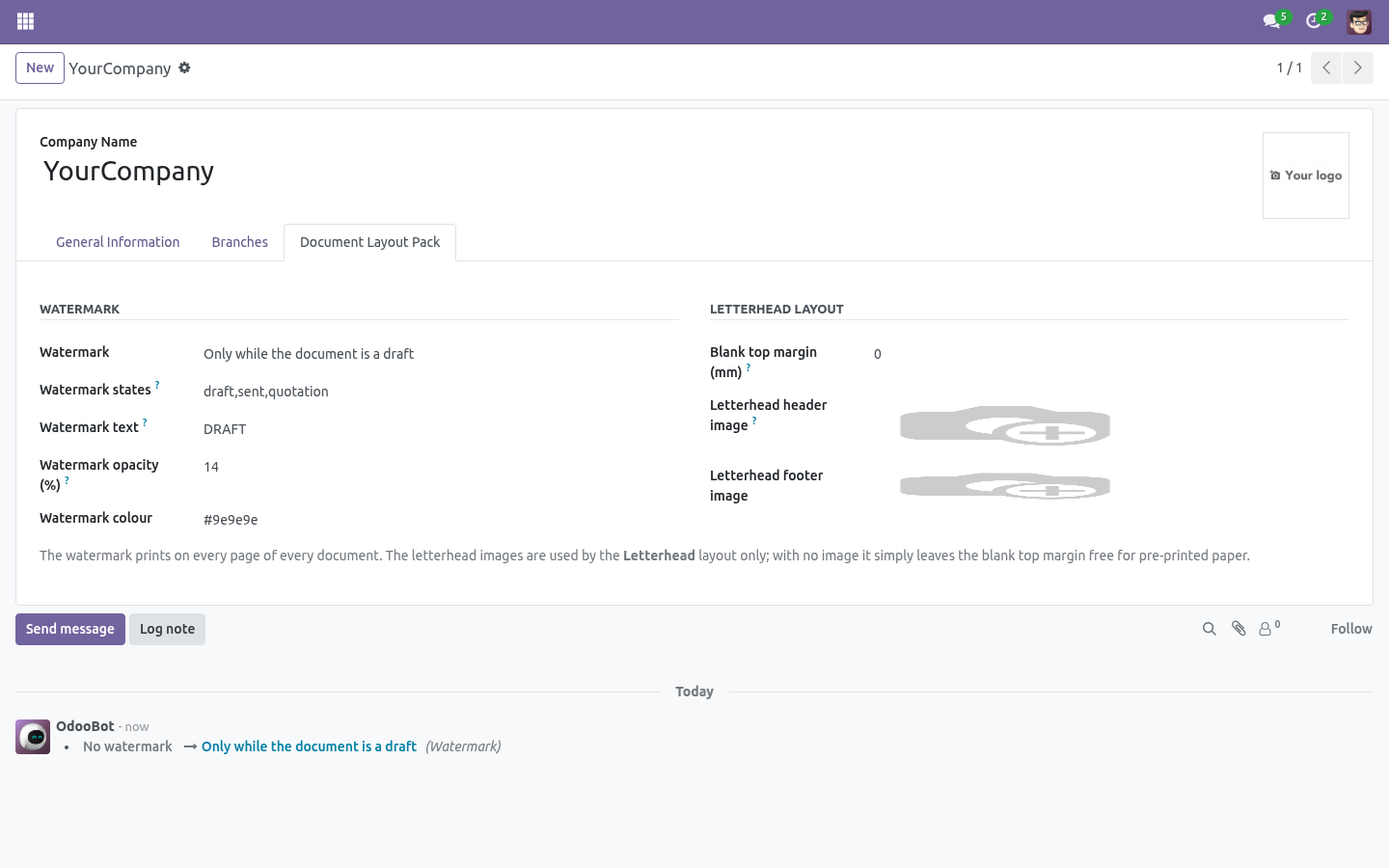Upload company logo in Your logo box

(1306, 176)
